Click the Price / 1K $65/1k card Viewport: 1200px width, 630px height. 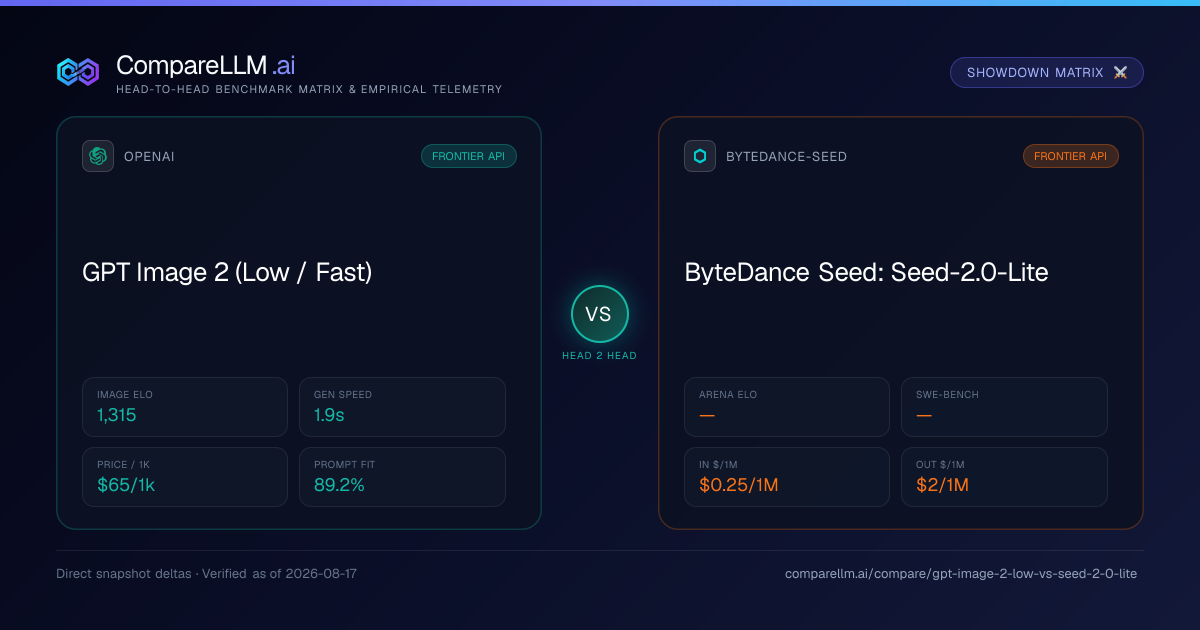coord(185,477)
